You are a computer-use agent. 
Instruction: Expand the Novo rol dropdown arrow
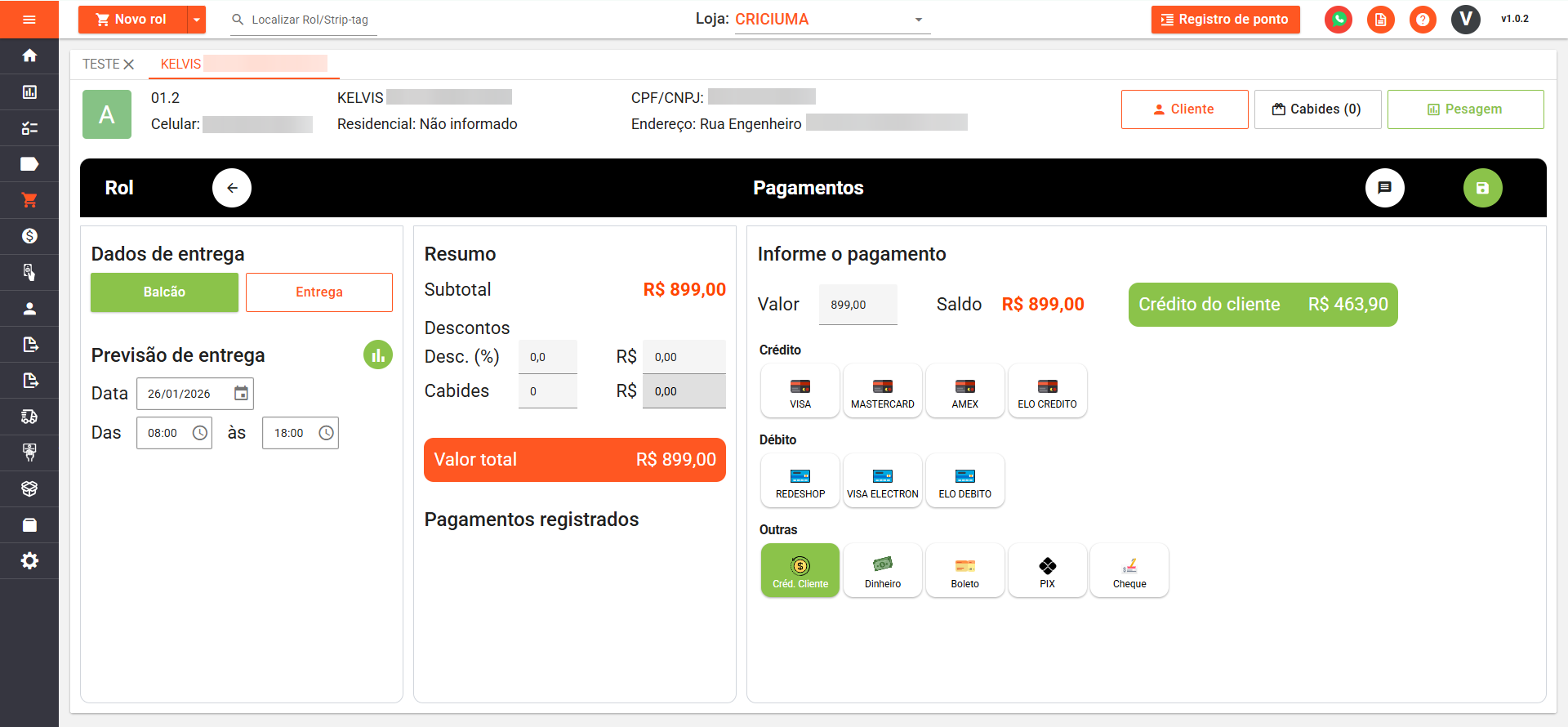(197, 20)
